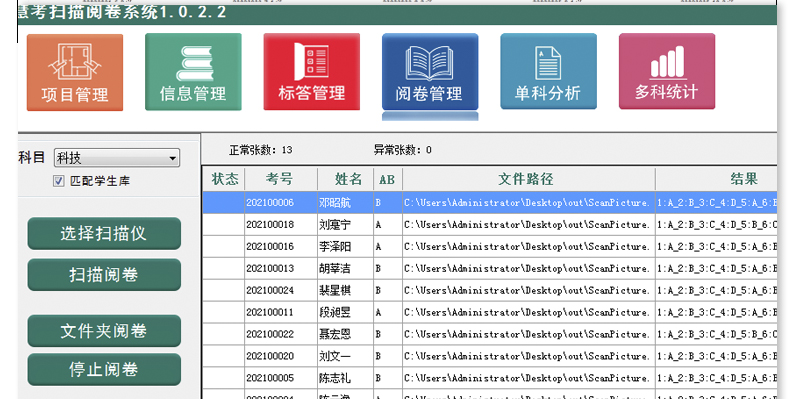The height and width of the screenshot is (399, 790).
Task: Open the 单科分析 module icon
Action: point(548,71)
